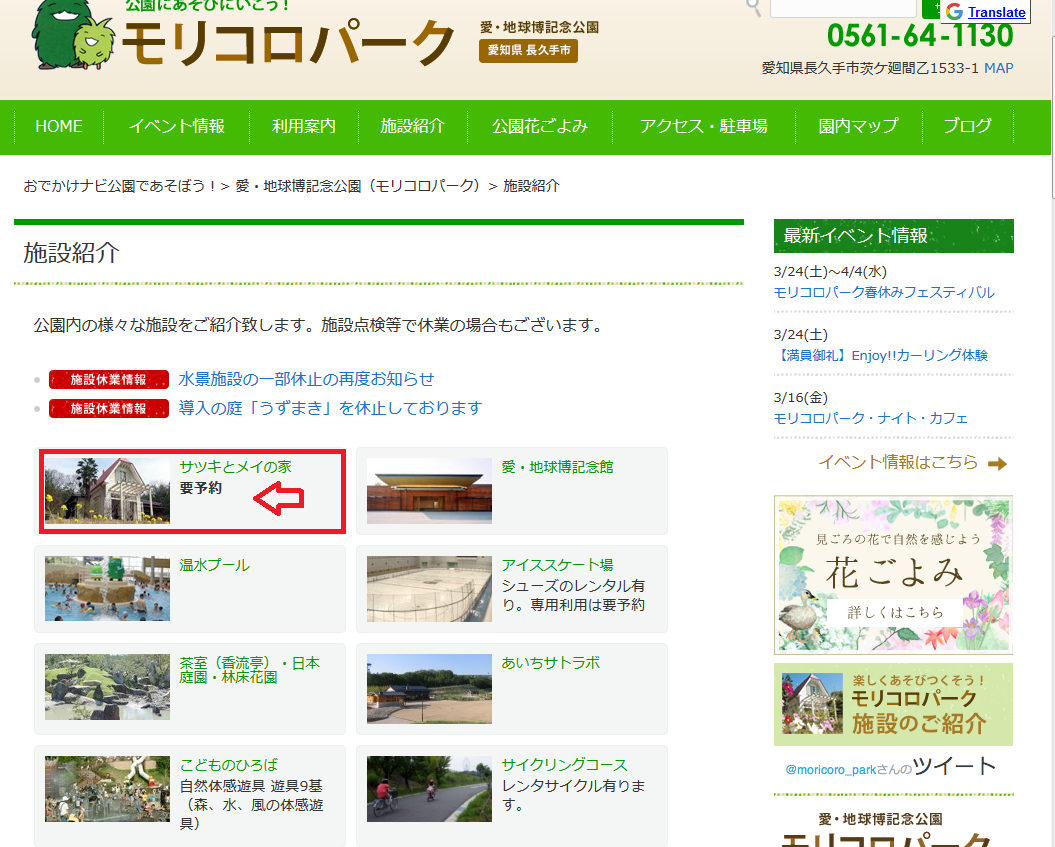Open the @moricoro_park tweets link

(x=890, y=768)
